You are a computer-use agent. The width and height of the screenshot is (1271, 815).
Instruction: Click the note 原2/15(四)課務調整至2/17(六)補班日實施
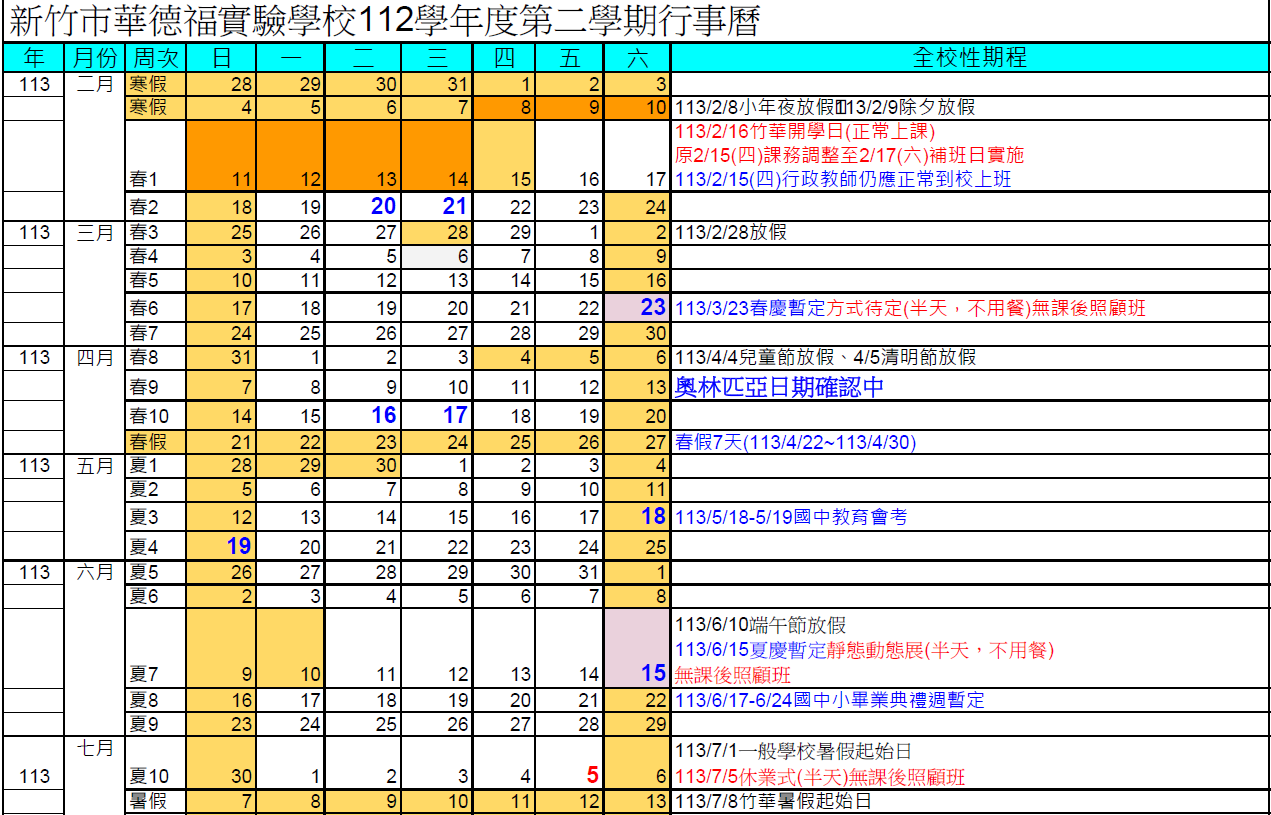pos(849,156)
